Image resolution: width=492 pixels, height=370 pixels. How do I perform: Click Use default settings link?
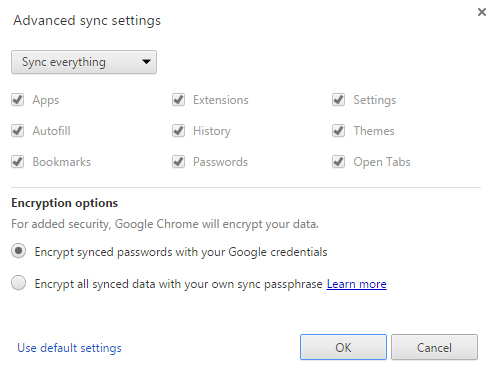(x=69, y=348)
